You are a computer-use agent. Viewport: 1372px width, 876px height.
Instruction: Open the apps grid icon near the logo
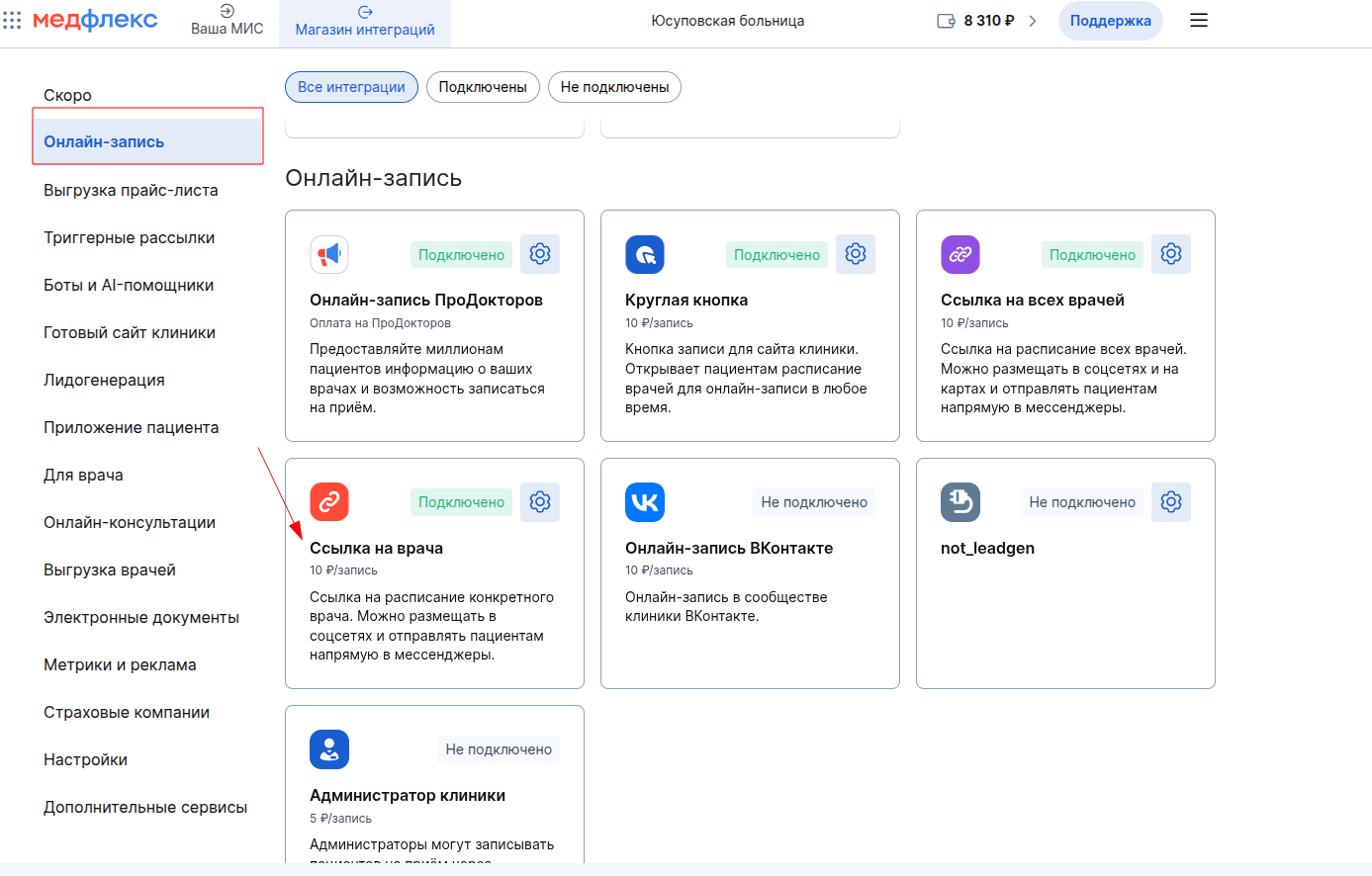(12, 21)
